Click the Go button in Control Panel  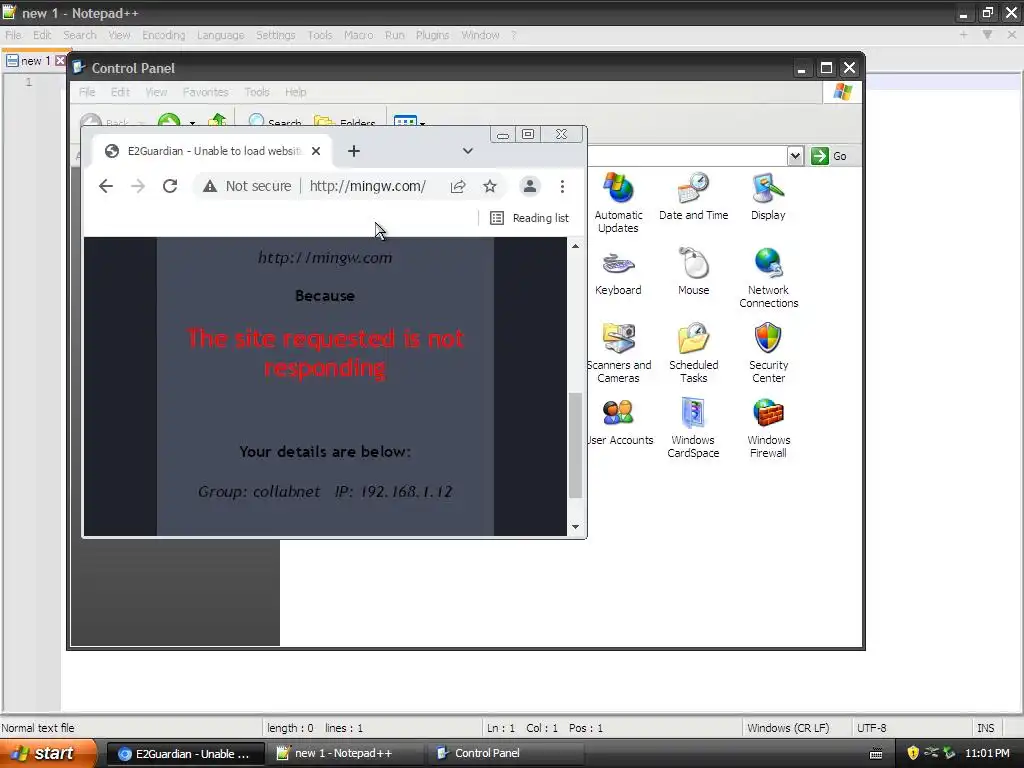[x=830, y=156]
